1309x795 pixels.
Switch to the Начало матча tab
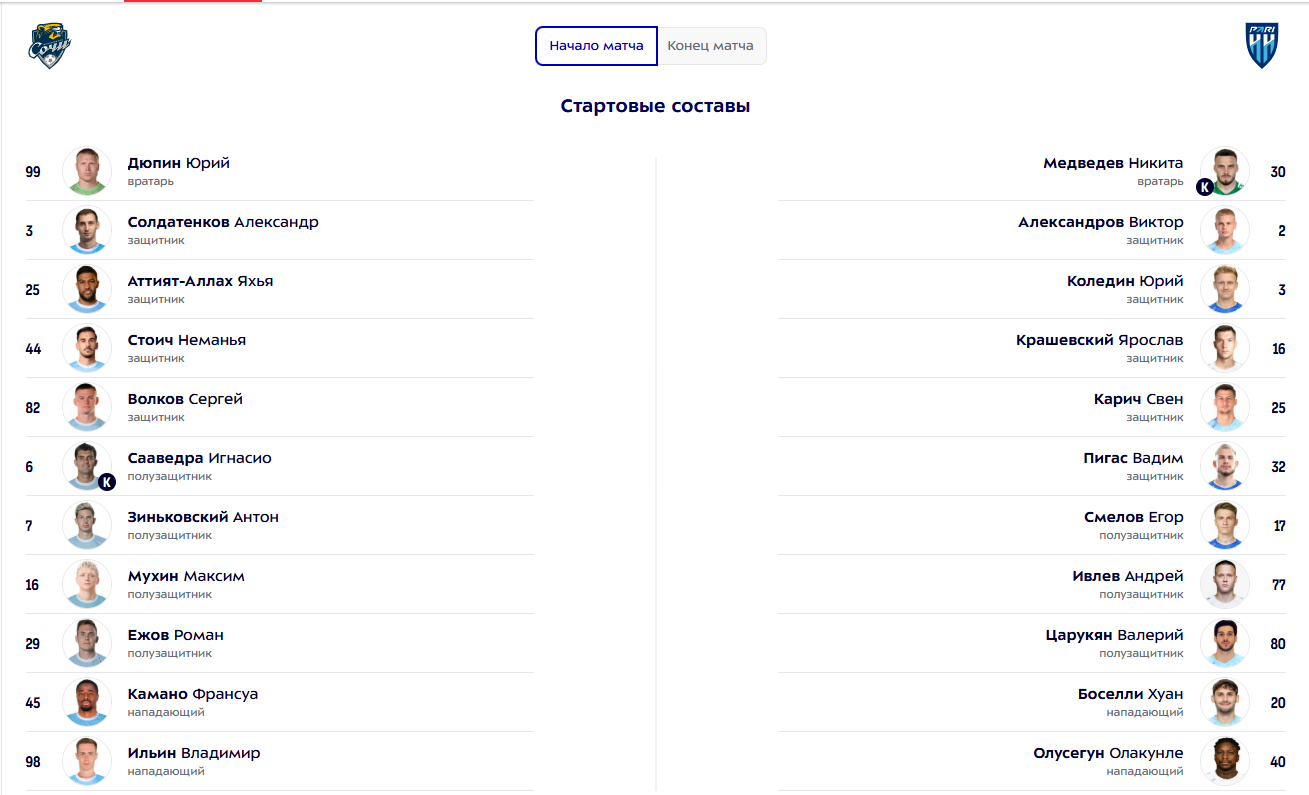596,46
